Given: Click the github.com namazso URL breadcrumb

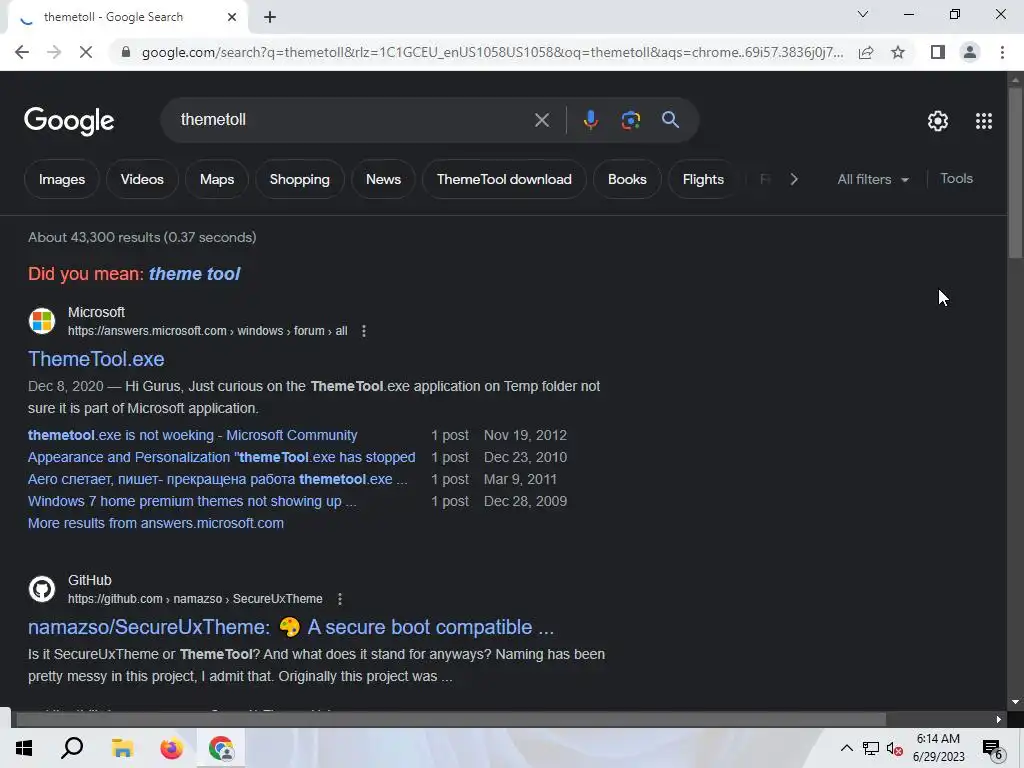Looking at the screenshot, I should (x=195, y=599).
